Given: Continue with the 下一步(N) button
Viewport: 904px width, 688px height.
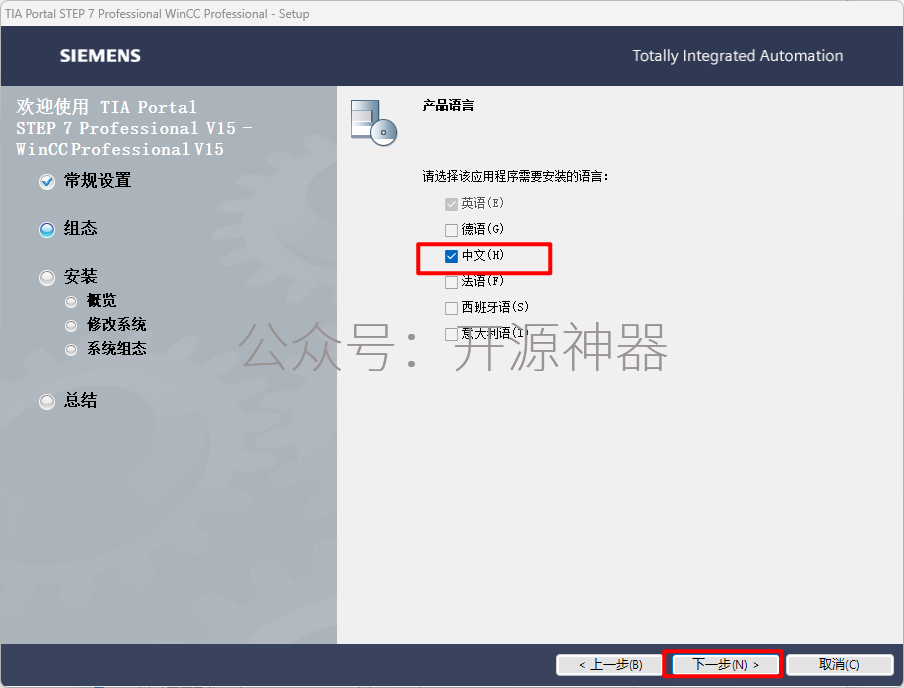Looking at the screenshot, I should pyautogui.click(x=724, y=664).
